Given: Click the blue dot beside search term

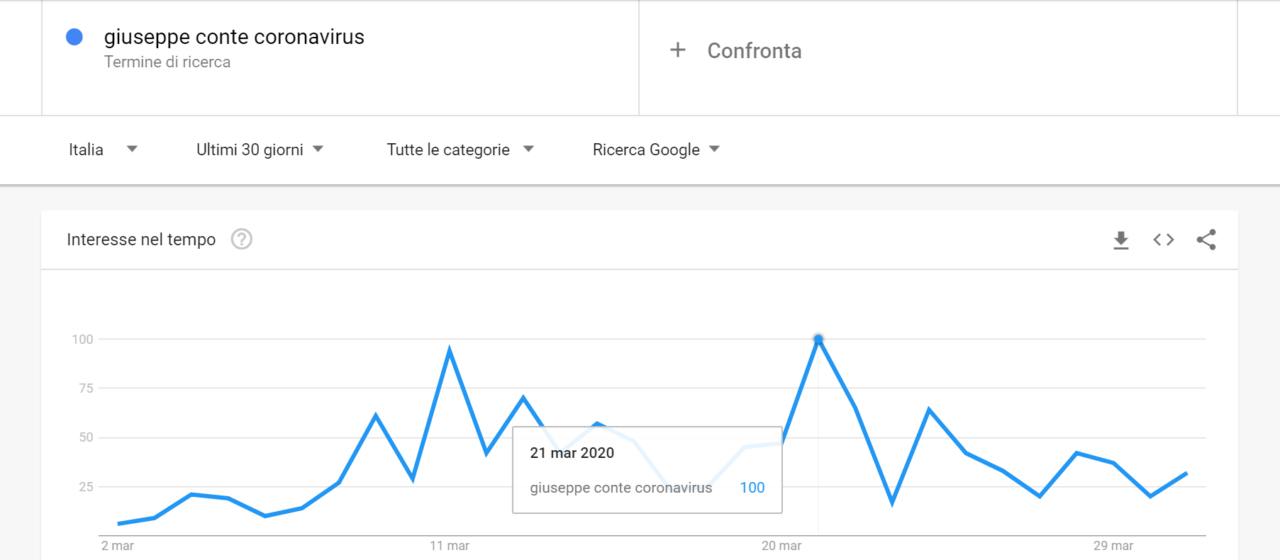Looking at the screenshot, I should click(73, 37).
